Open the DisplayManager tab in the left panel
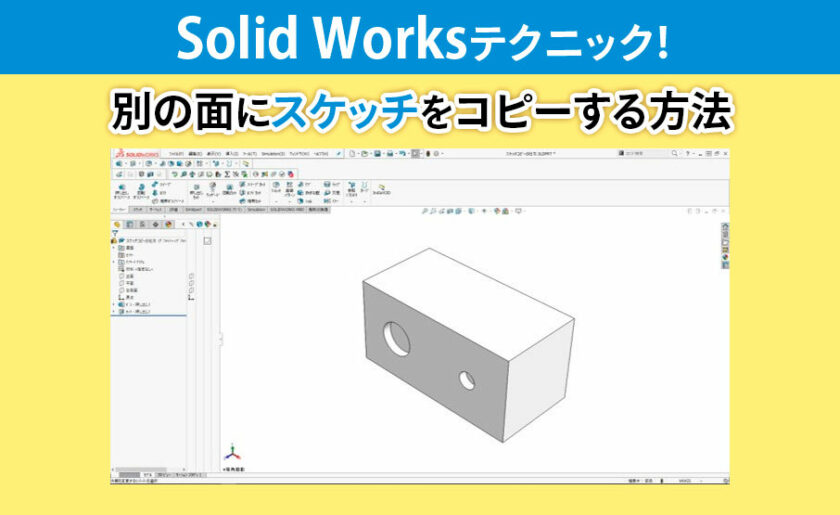Image resolution: width=840 pixels, height=515 pixels. 168,225
